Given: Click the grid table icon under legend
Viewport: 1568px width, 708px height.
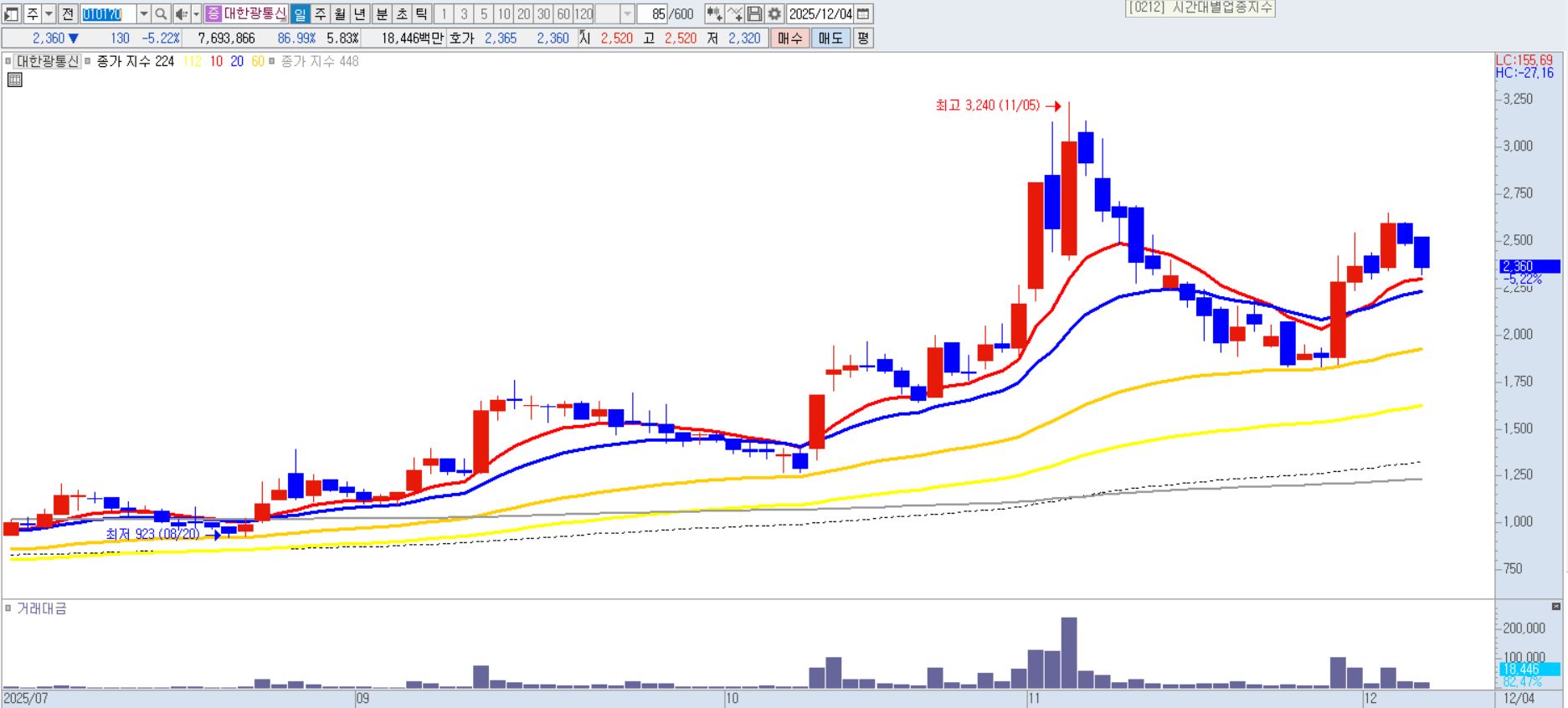Looking at the screenshot, I should 14,80.
